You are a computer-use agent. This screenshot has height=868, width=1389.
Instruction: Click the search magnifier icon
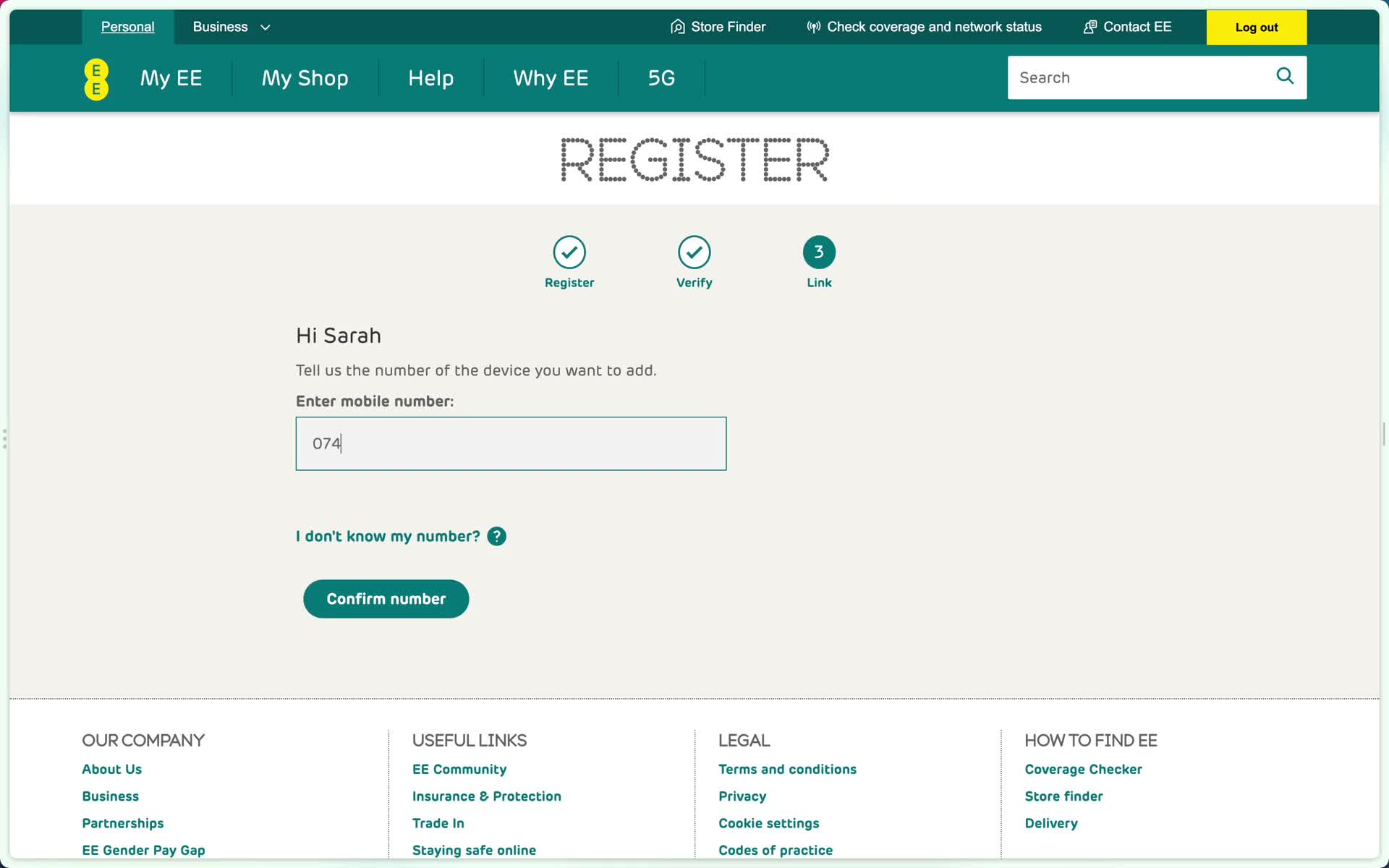tap(1285, 76)
